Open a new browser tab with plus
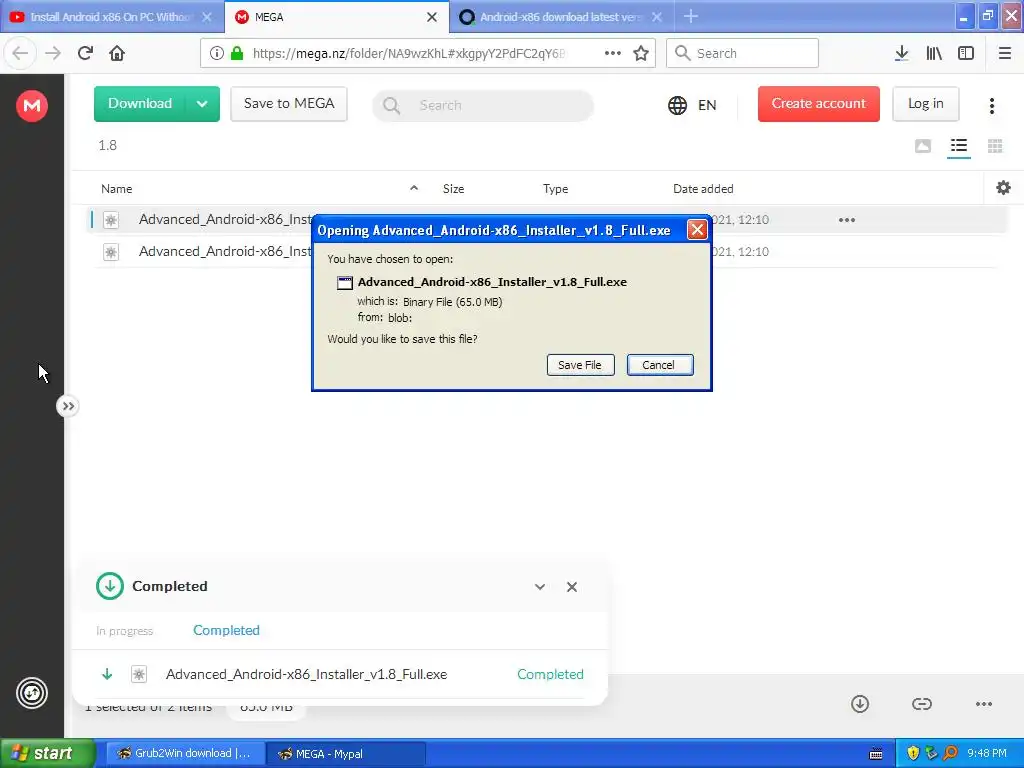 pyautogui.click(x=690, y=17)
